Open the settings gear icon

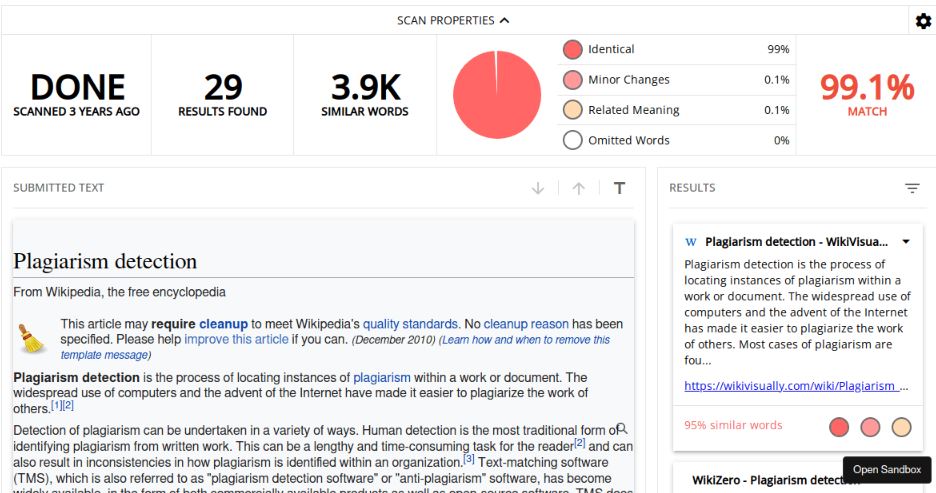pos(923,21)
